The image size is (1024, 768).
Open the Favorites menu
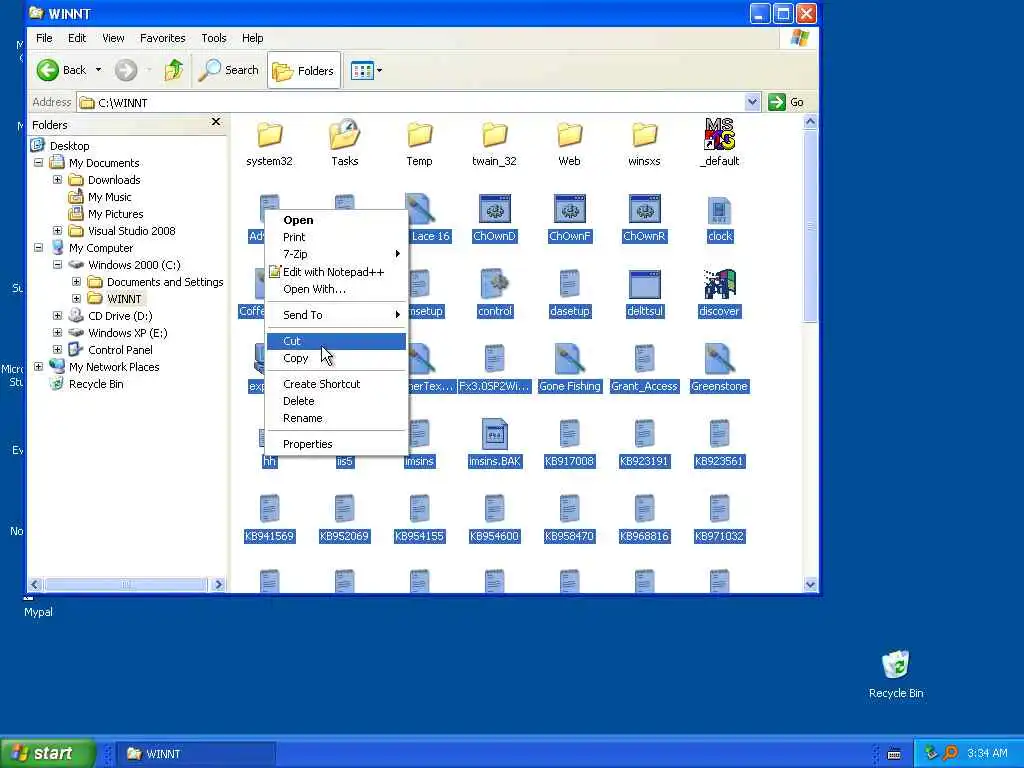coord(163,38)
